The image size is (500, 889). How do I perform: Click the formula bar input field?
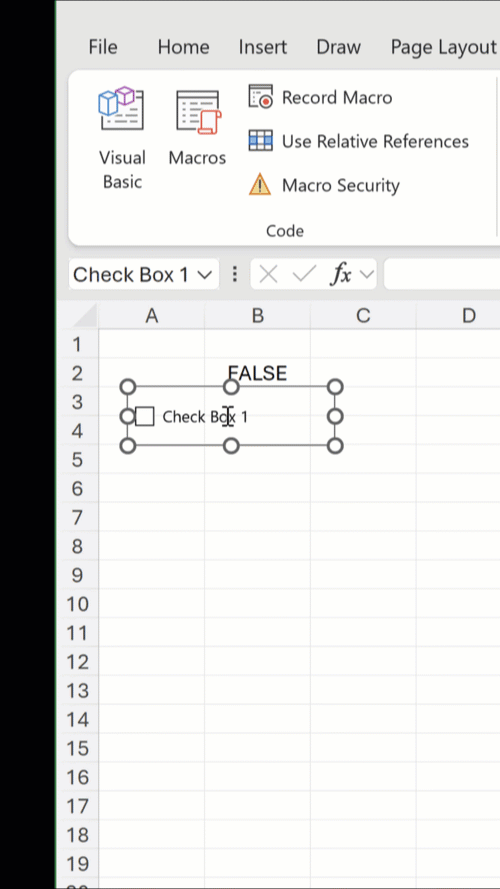pyautogui.click(x=442, y=275)
